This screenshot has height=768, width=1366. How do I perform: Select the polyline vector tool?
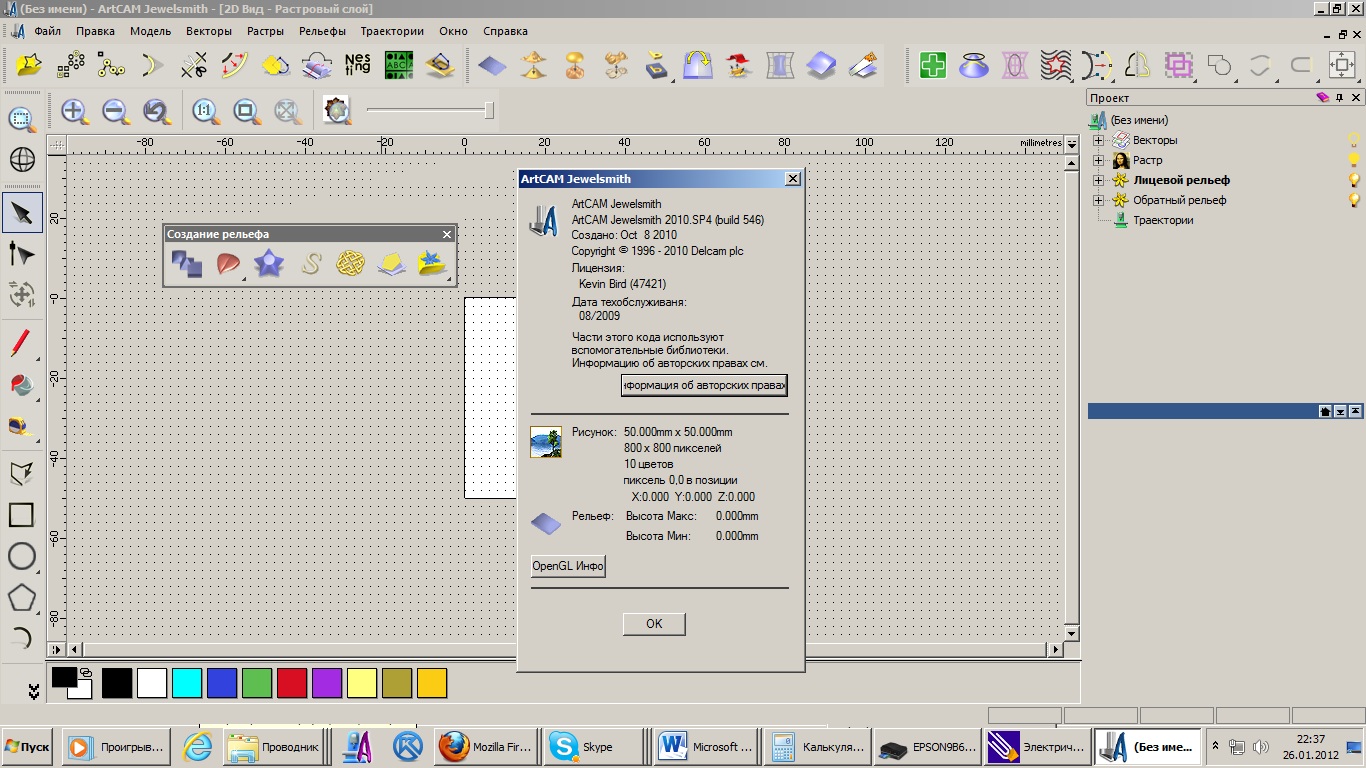coord(22,472)
